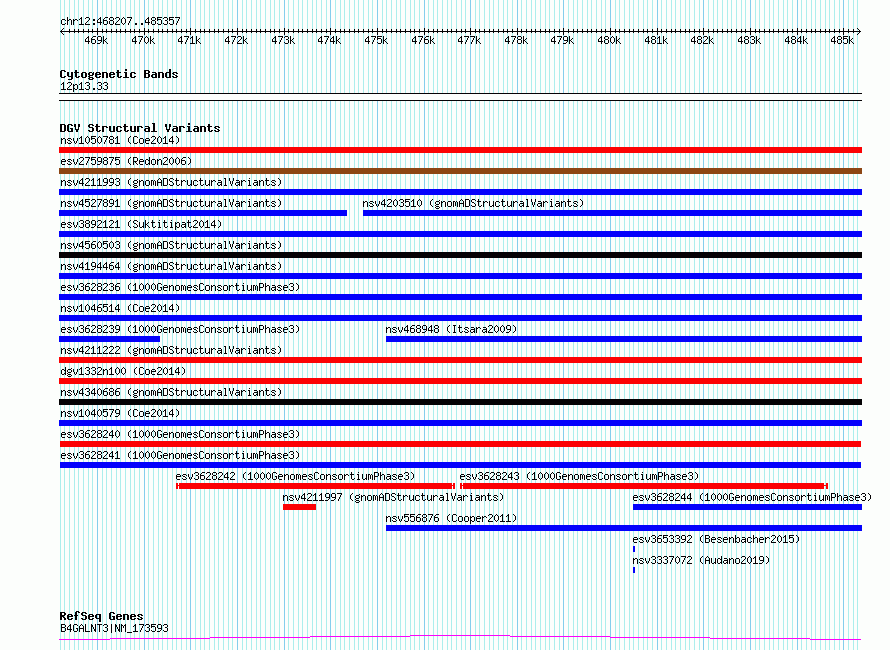Select the red bar for dgv1332n100
This screenshot has height=650, width=890.
click(460, 381)
